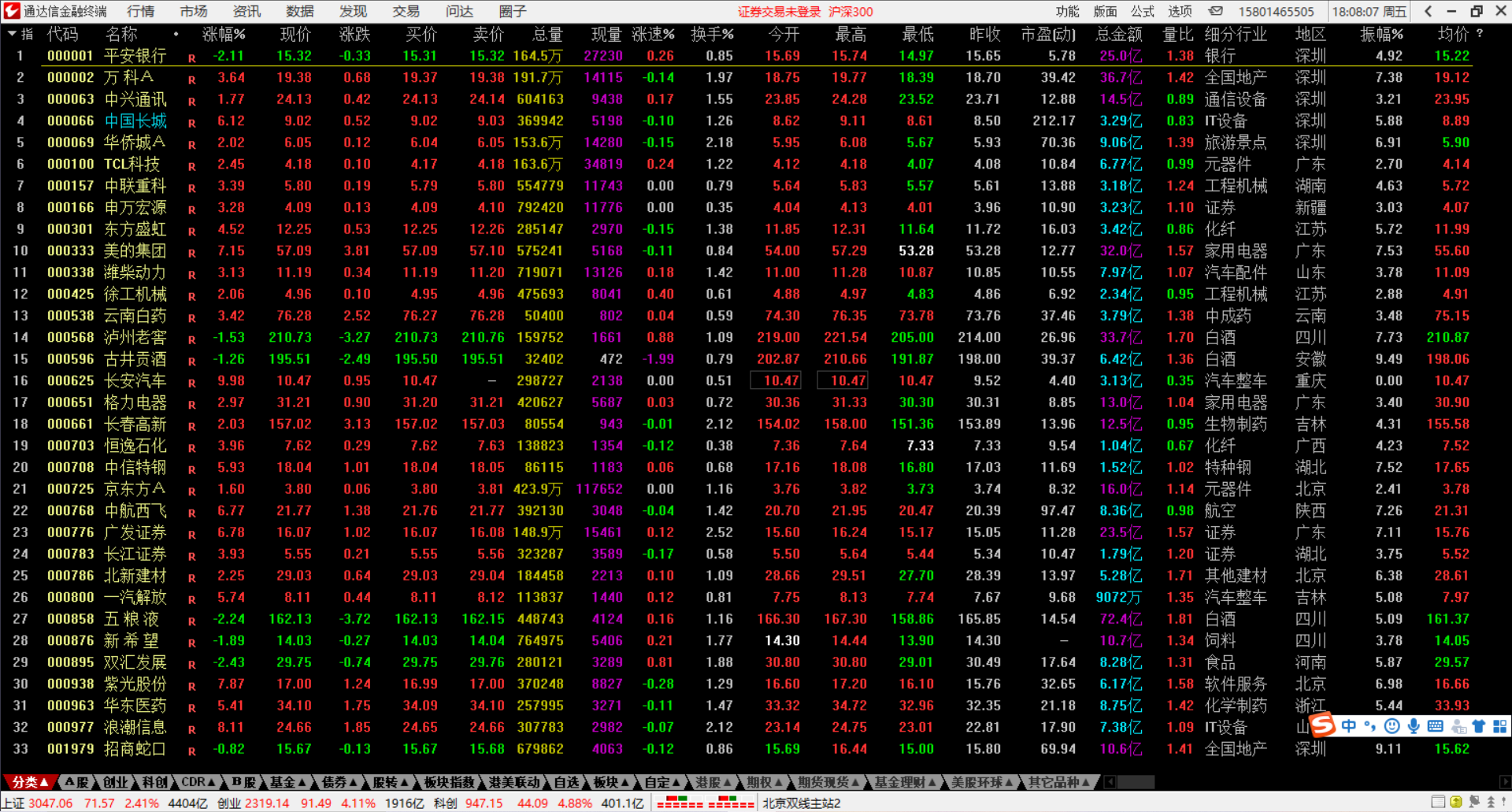The image size is (1512, 812).
Task: Sort by 换手% column header
Action: click(x=712, y=34)
